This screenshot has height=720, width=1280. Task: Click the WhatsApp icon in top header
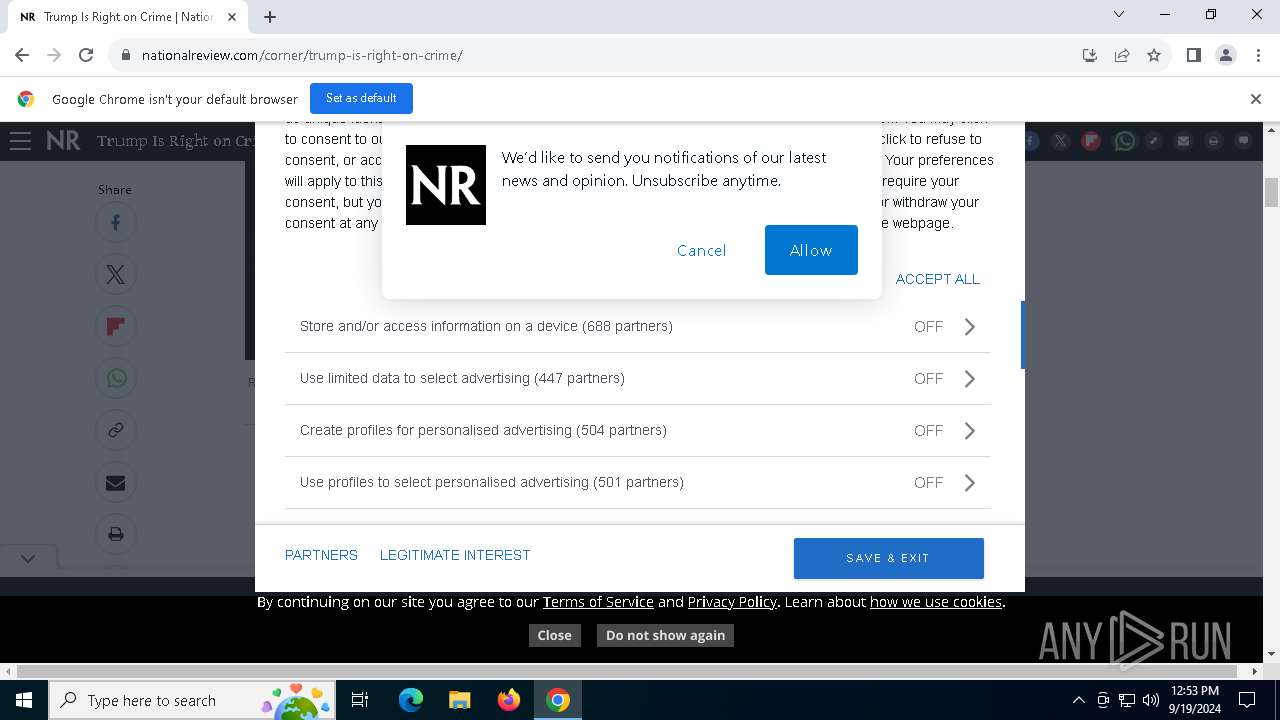pyautogui.click(x=1124, y=141)
